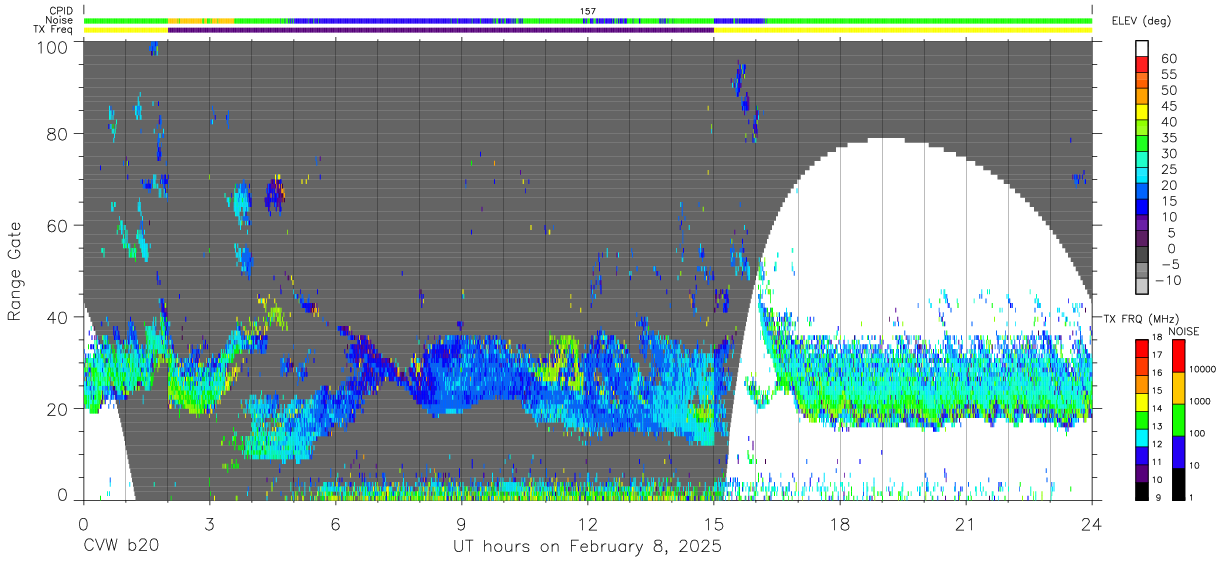
Task: Click the '60' tick label on Range Gate axis
Action: [59, 226]
